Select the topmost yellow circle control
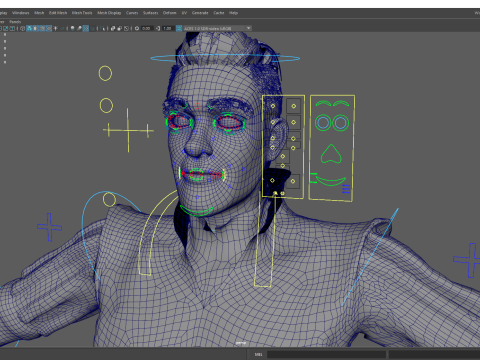480x360 pixels. pos(105,73)
